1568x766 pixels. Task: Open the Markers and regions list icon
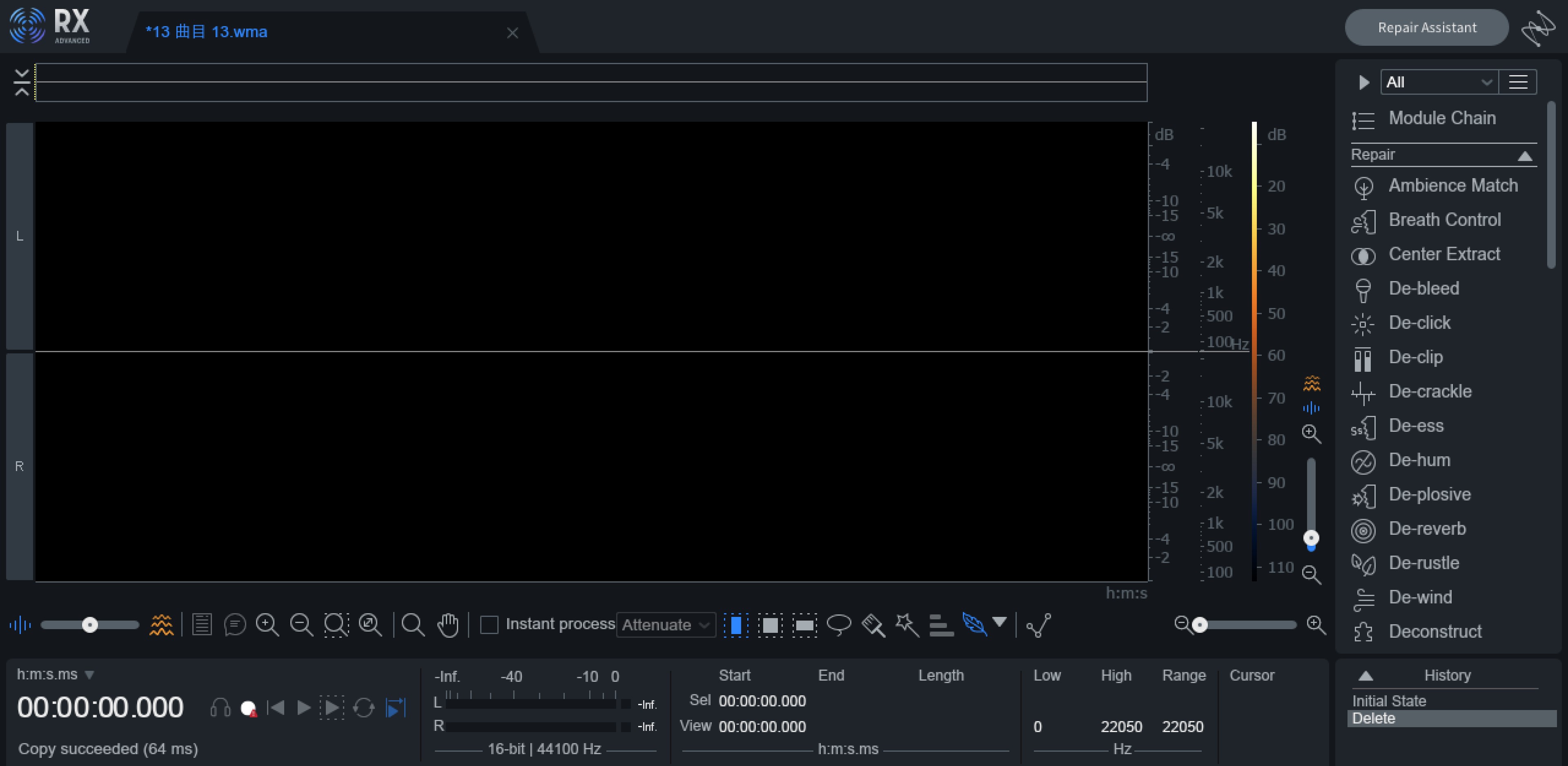(201, 625)
